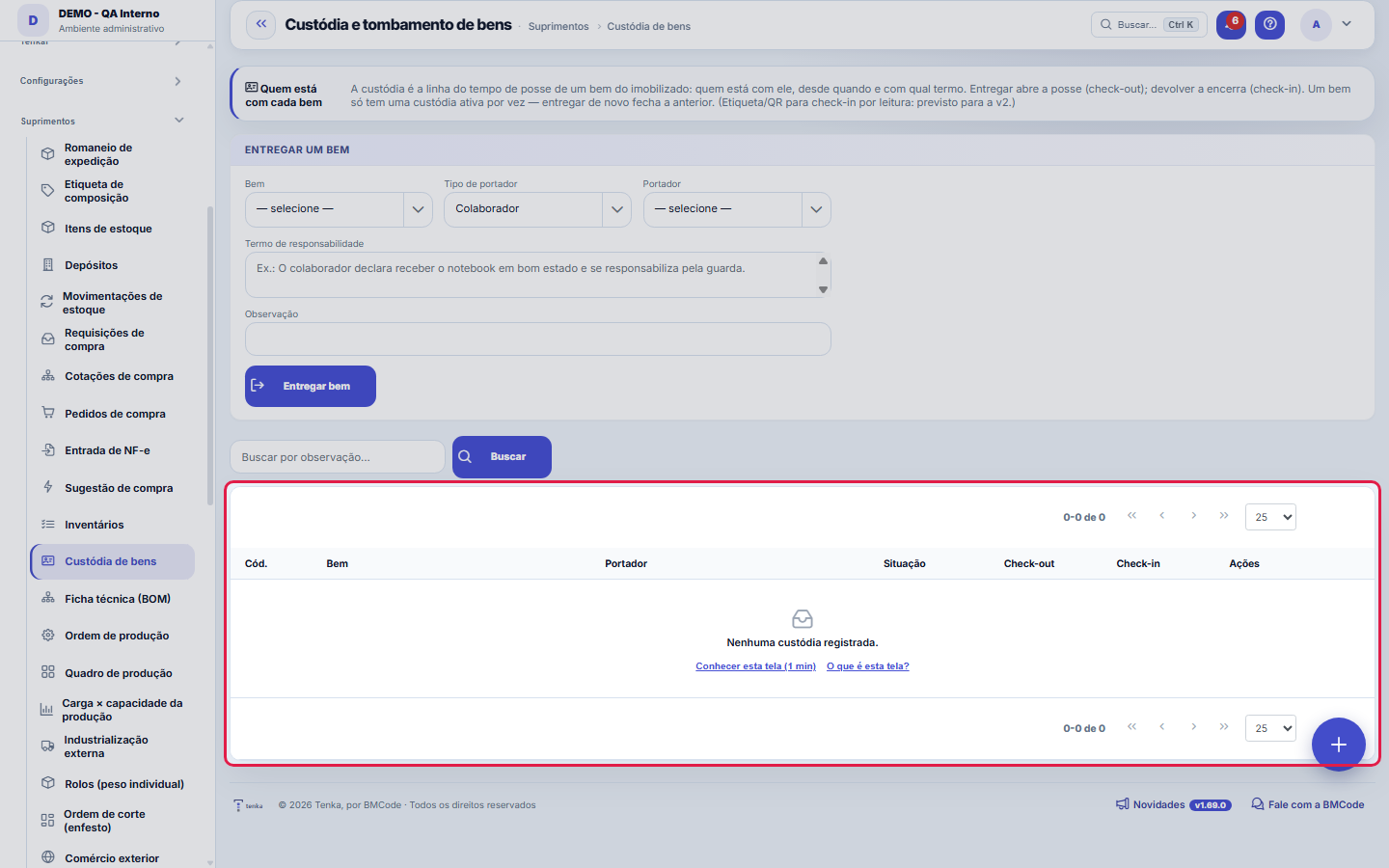Open the help question mark icon
This screenshot has width=1389, height=868.
tap(1270, 25)
